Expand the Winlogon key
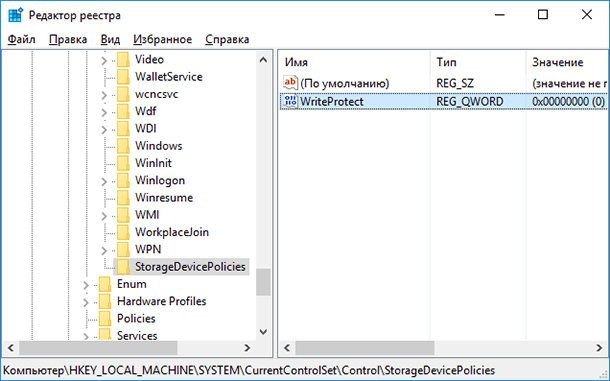This screenshot has height=381, width=610. pos(104,181)
